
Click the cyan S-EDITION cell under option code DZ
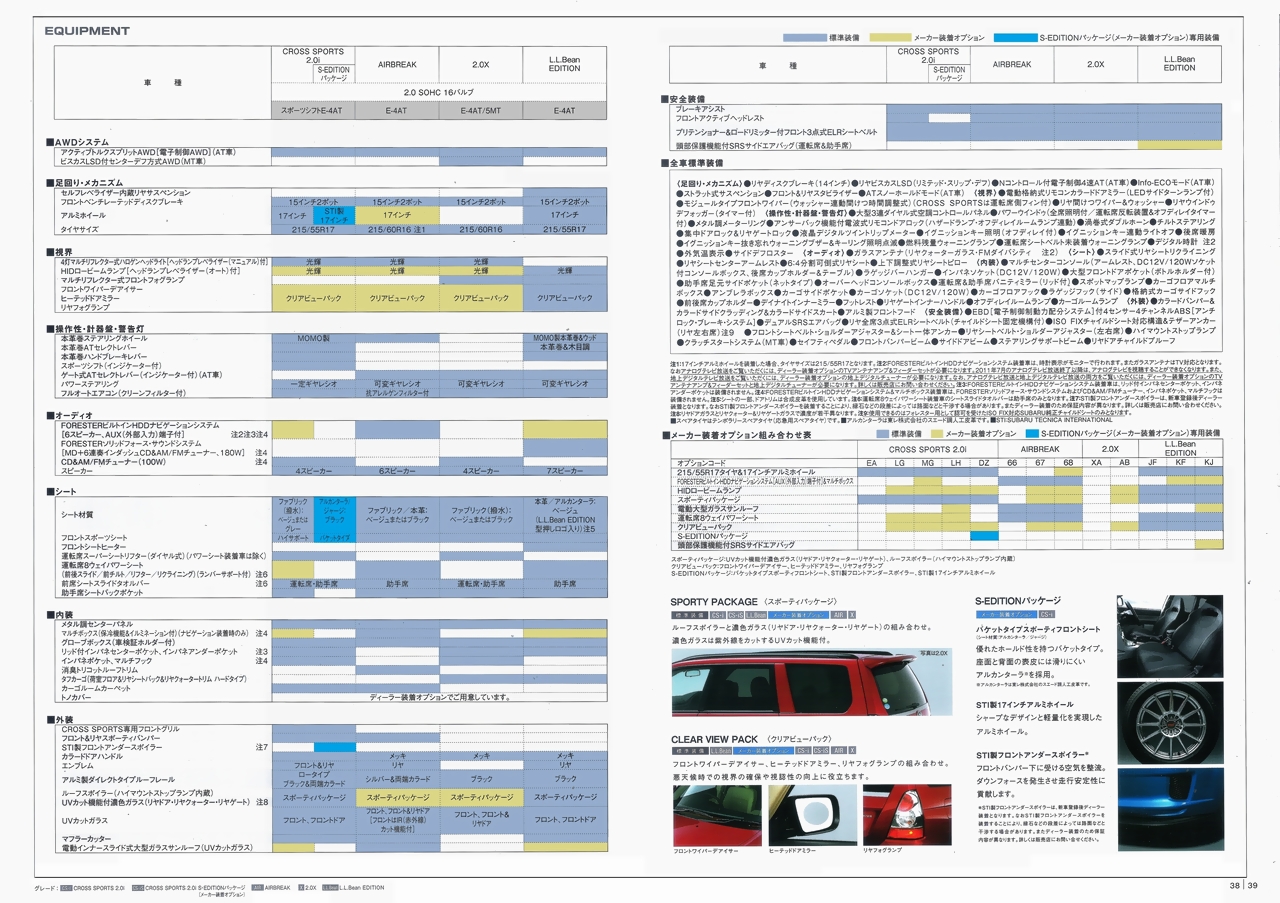point(984,536)
